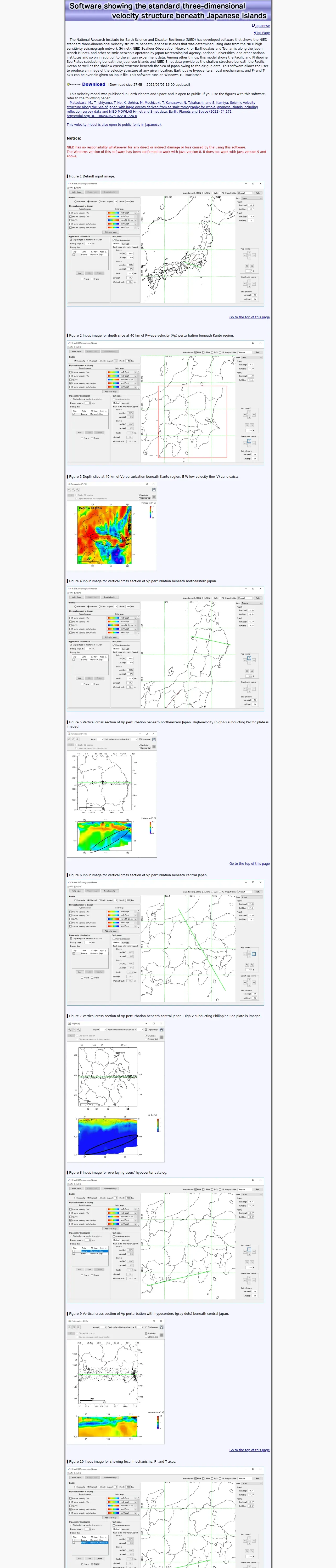This screenshot has width=336, height=1568.
Task: Click the bold Download link
Action: [94, 85]
